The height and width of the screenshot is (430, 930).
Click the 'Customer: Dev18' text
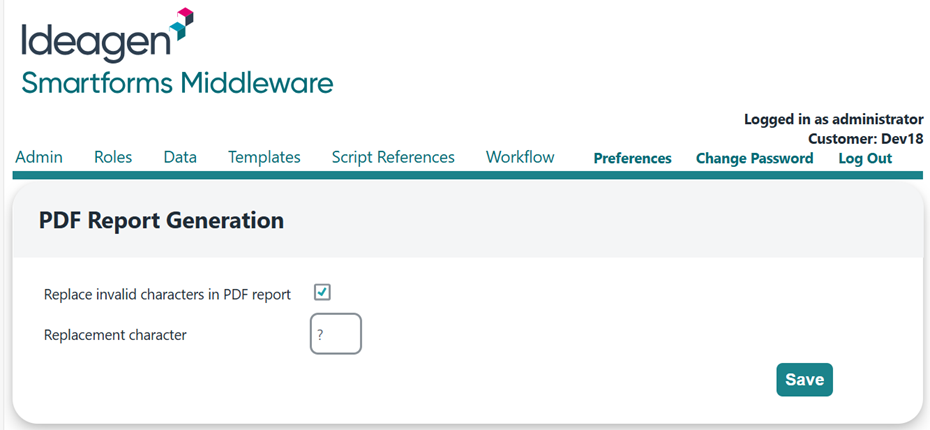[865, 138]
